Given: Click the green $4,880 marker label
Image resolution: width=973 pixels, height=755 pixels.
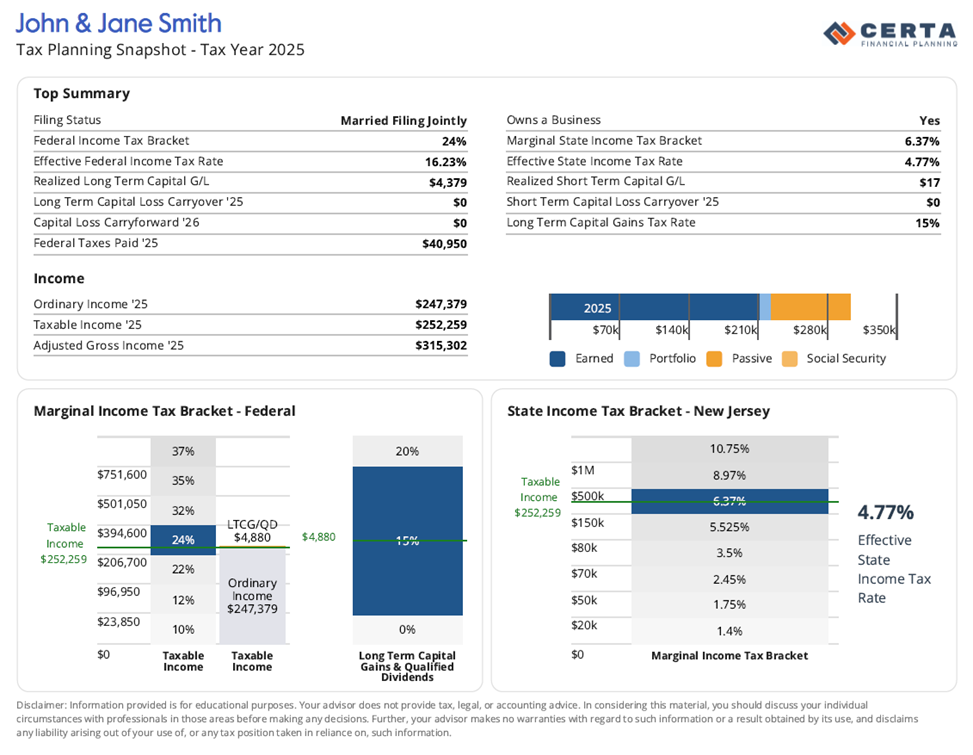Looking at the screenshot, I should 318,537.
